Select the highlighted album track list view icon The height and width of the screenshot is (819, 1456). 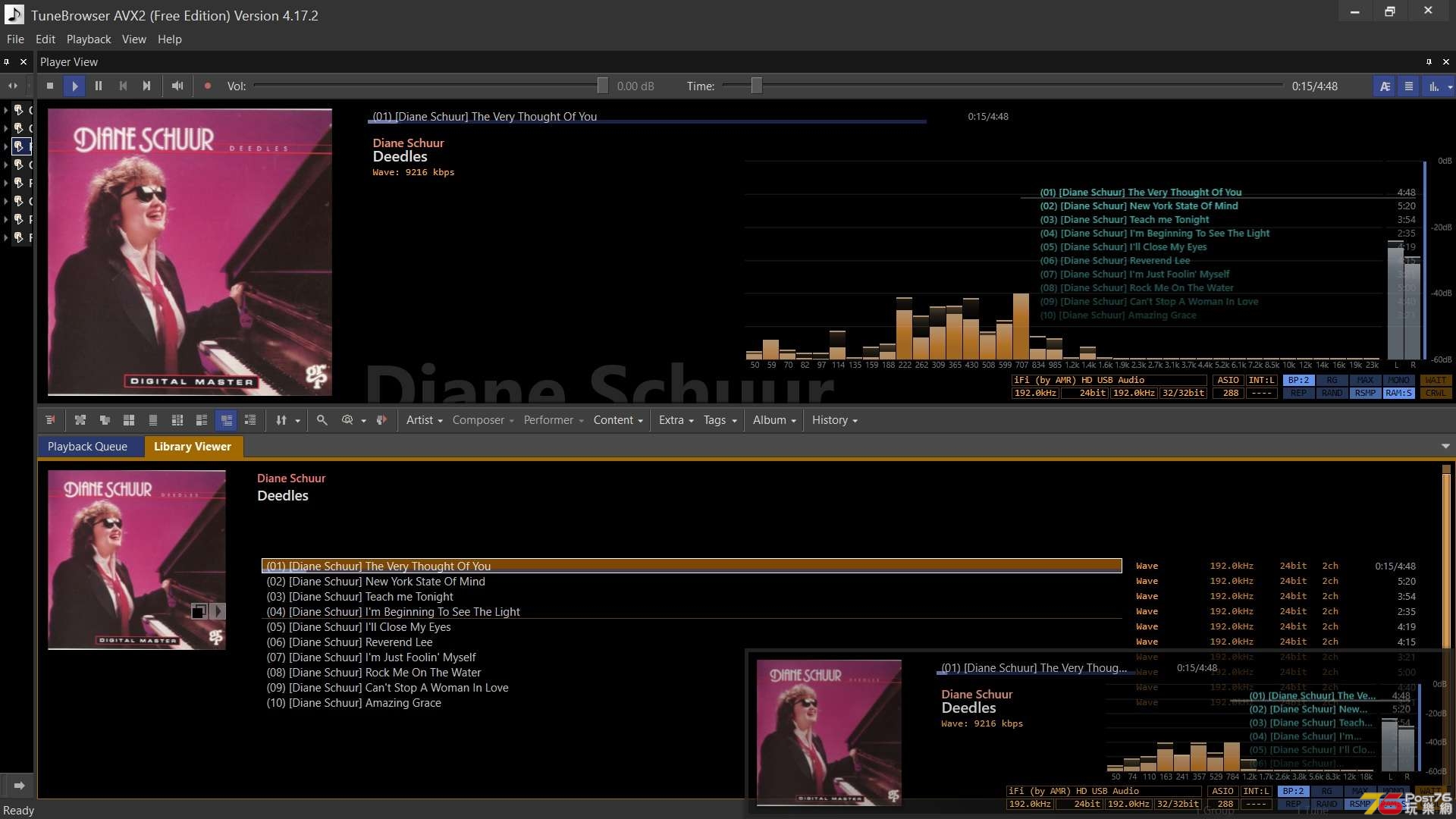pos(226,420)
